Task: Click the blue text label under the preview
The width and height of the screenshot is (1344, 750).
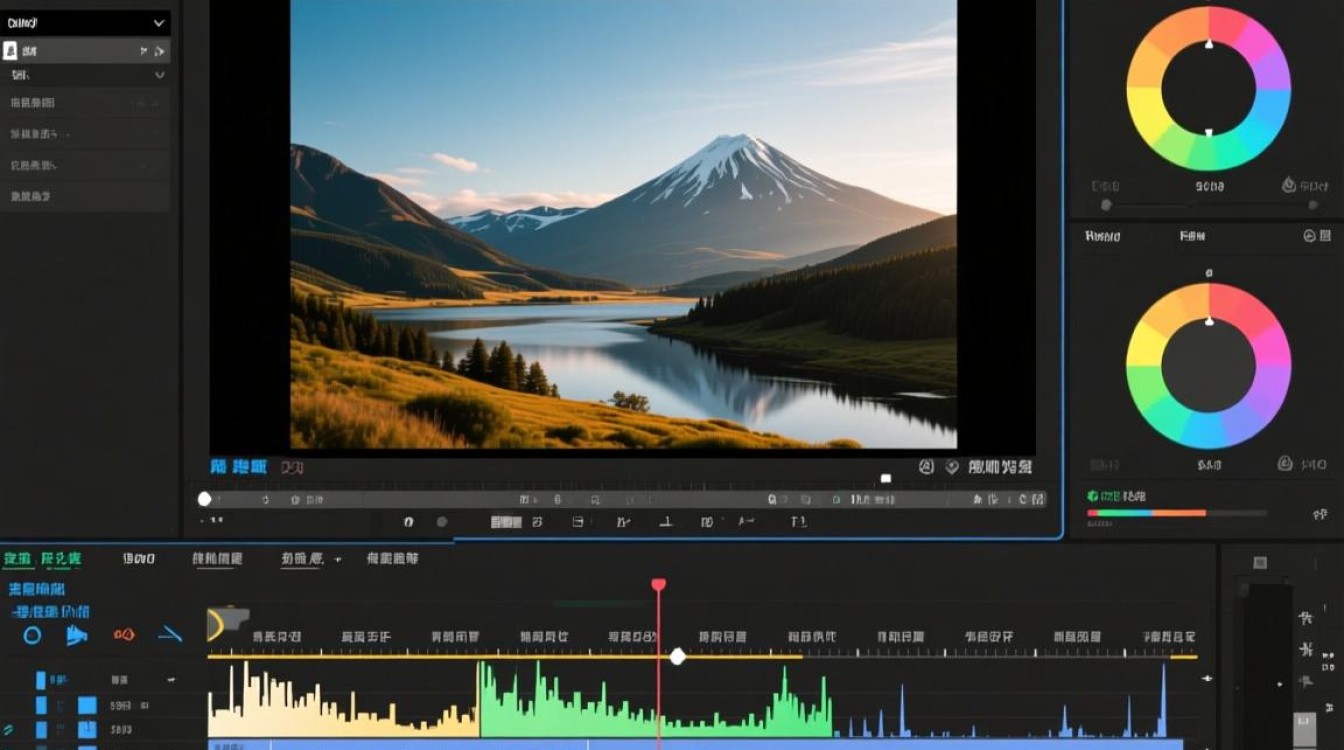Action: click(x=238, y=467)
